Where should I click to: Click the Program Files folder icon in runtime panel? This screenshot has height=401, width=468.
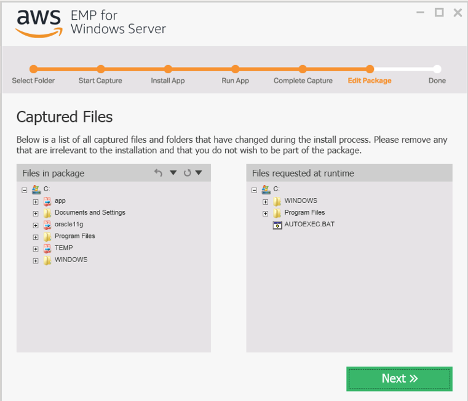(x=277, y=213)
